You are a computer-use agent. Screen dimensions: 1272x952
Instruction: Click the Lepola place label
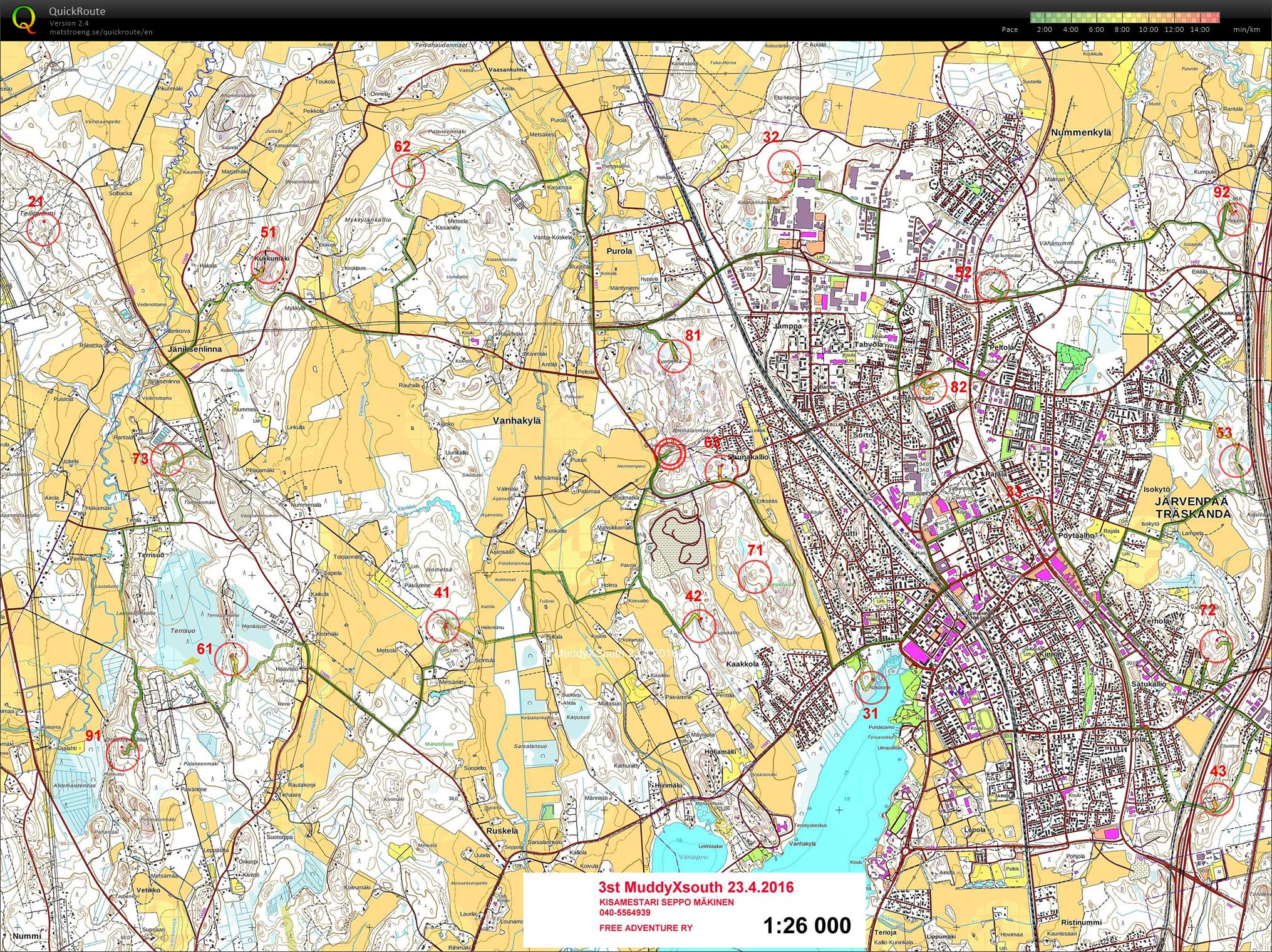pyautogui.click(x=975, y=829)
